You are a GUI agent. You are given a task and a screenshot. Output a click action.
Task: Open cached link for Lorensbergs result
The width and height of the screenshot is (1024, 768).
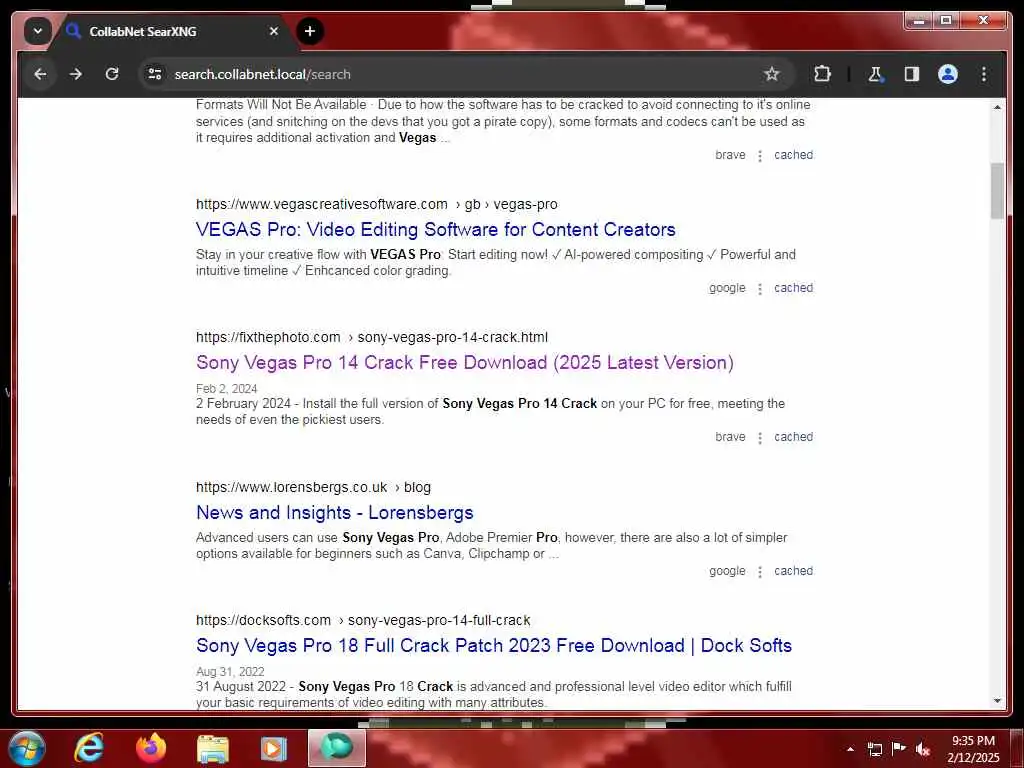tap(793, 571)
